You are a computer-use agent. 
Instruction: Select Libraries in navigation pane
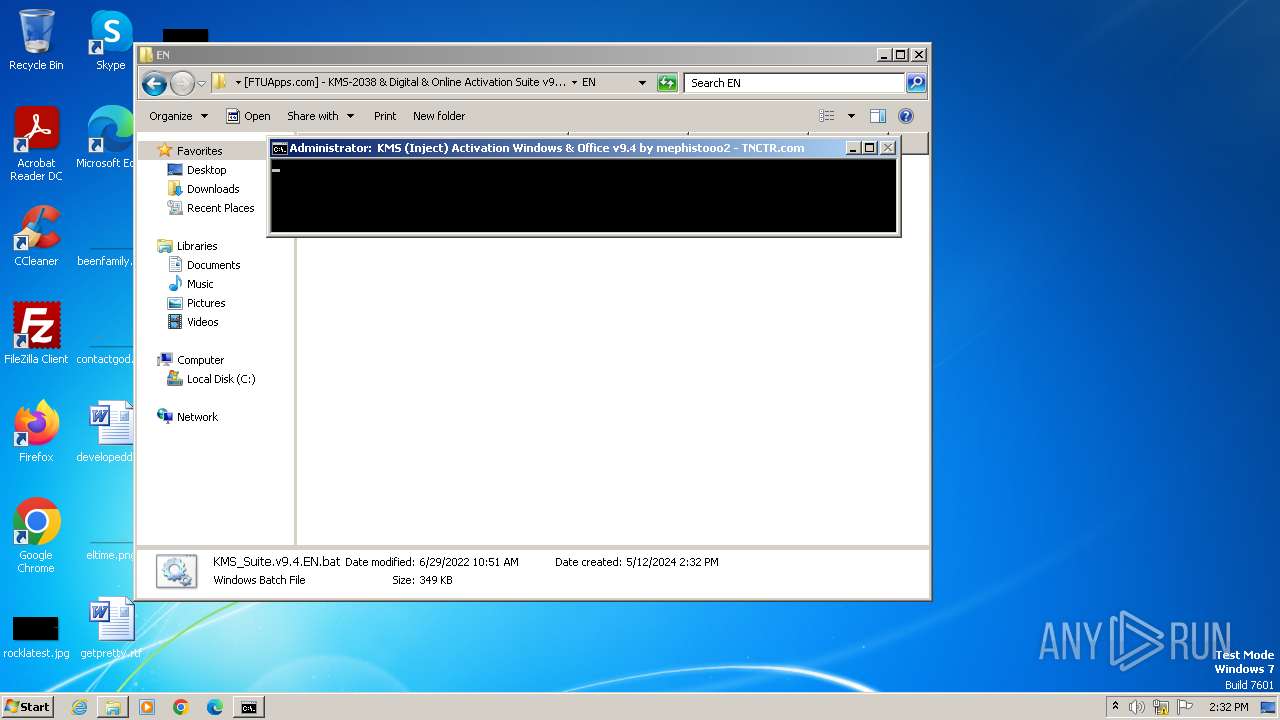click(197, 246)
